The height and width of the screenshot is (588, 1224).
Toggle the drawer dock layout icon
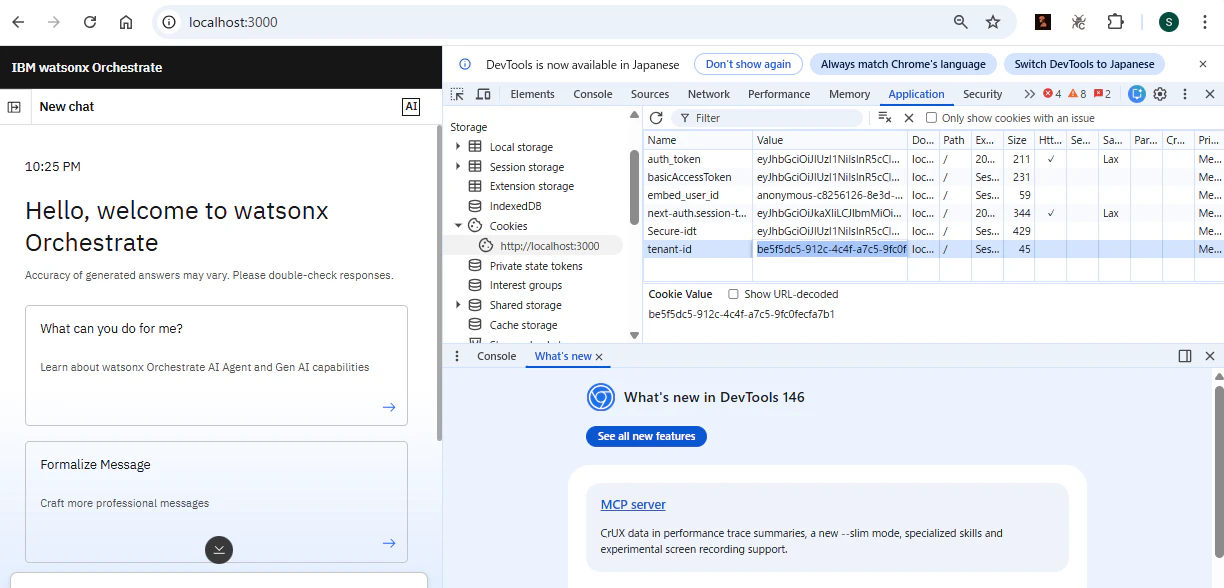(x=1185, y=356)
